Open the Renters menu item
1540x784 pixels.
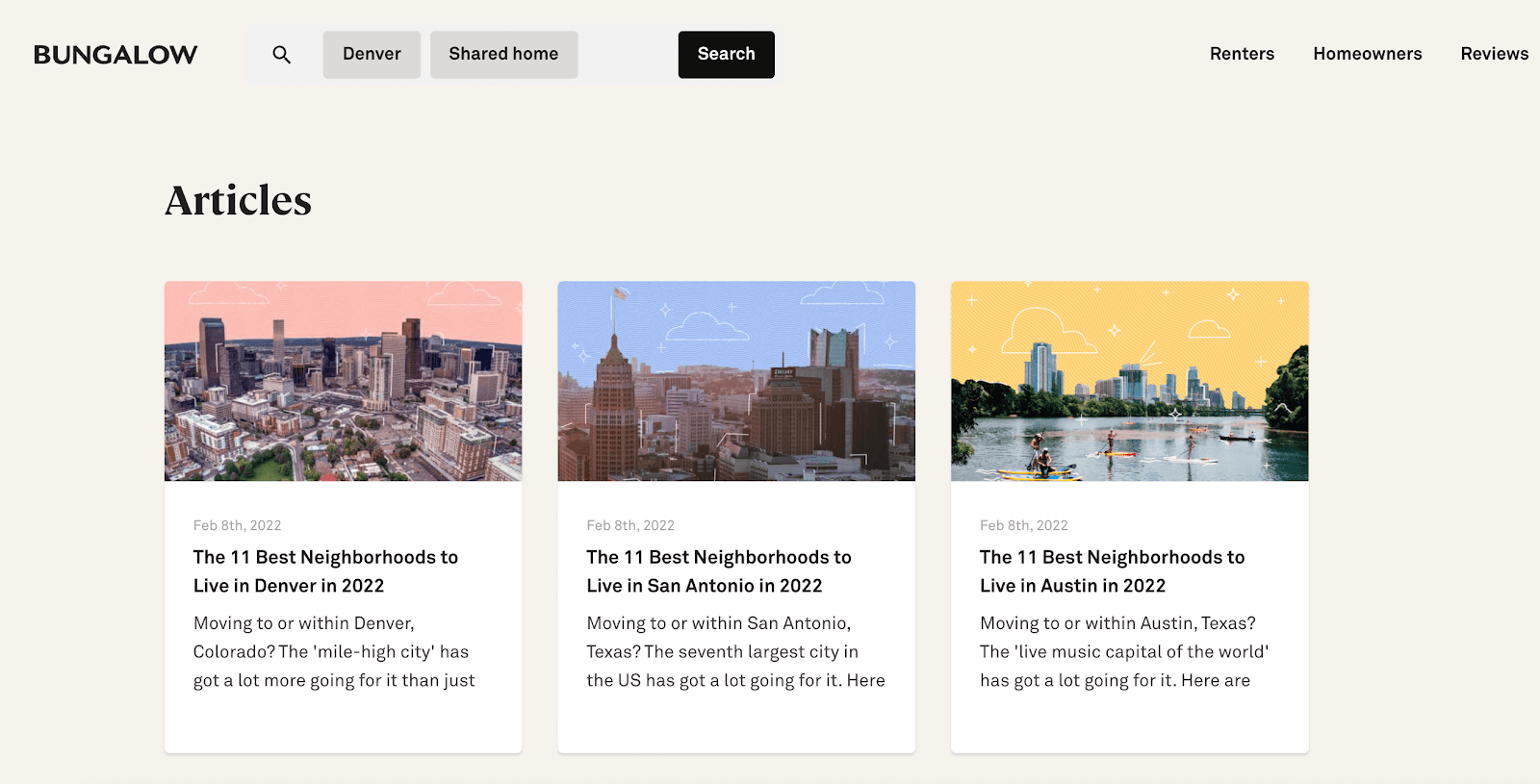(1242, 54)
